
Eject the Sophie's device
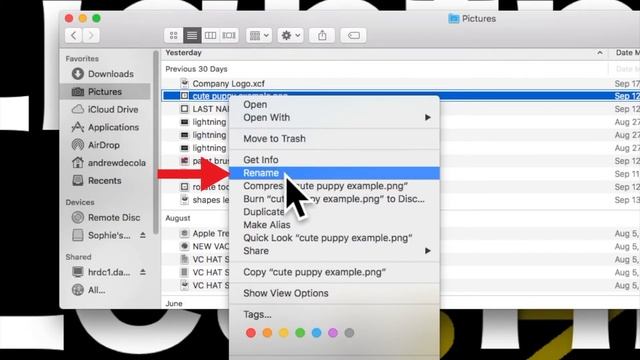pyautogui.click(x=143, y=236)
